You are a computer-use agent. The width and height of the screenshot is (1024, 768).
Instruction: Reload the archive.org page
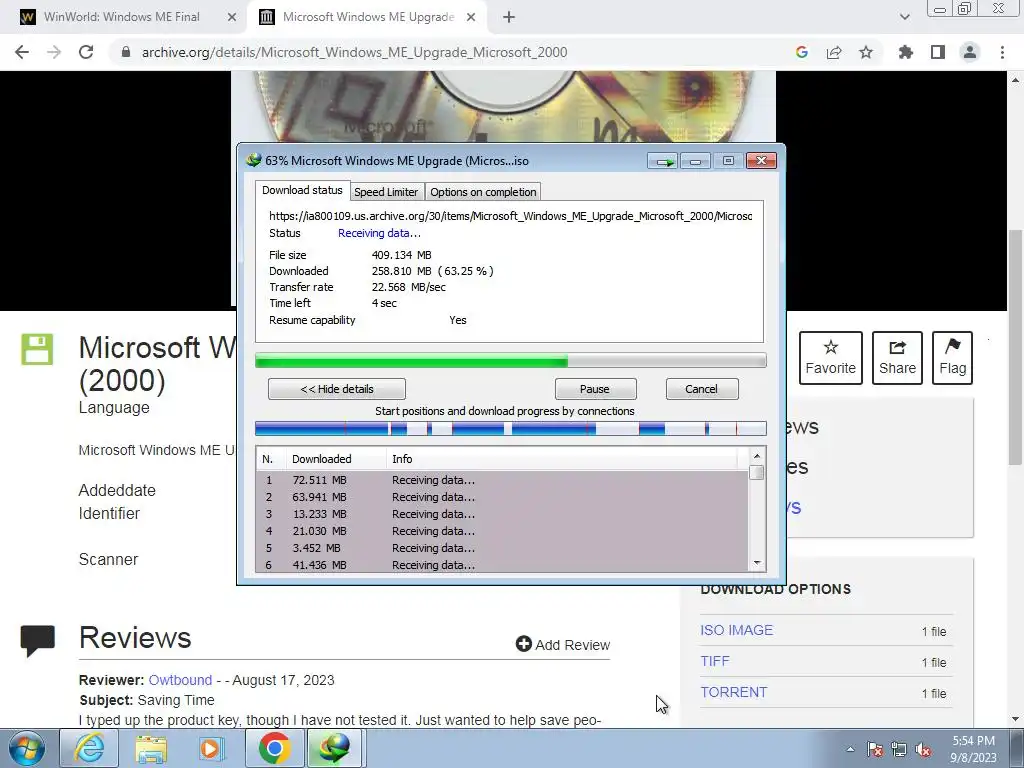86,52
